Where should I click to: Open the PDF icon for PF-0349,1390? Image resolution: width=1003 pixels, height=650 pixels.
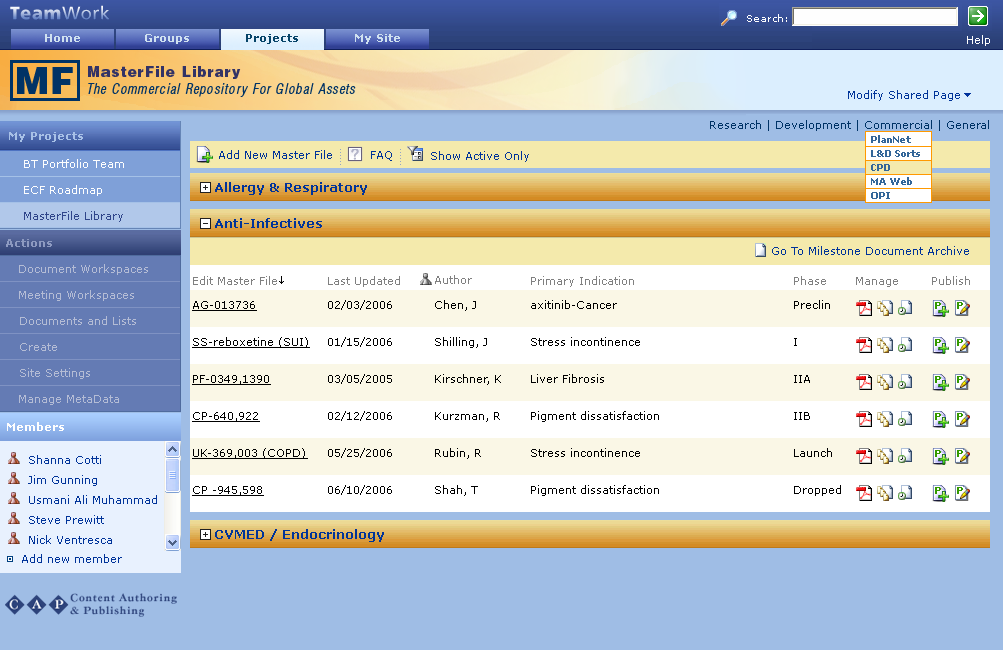pos(864,383)
